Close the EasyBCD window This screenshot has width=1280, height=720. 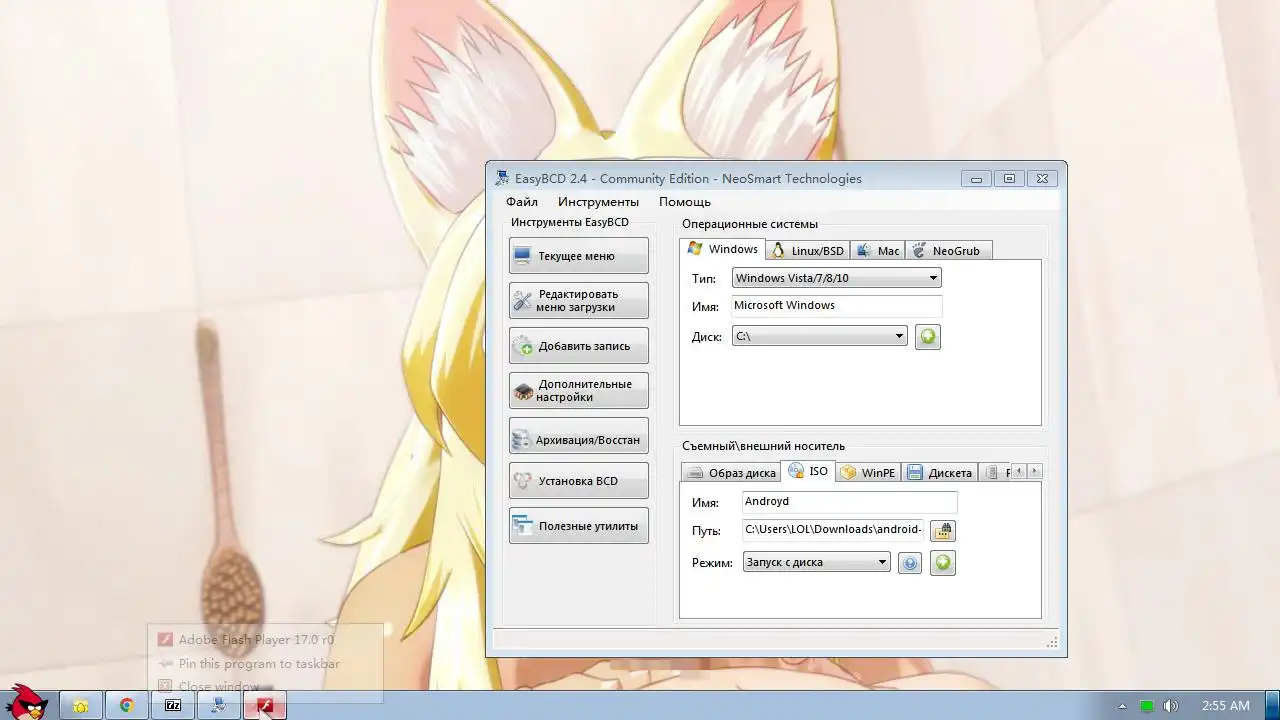tap(1042, 179)
